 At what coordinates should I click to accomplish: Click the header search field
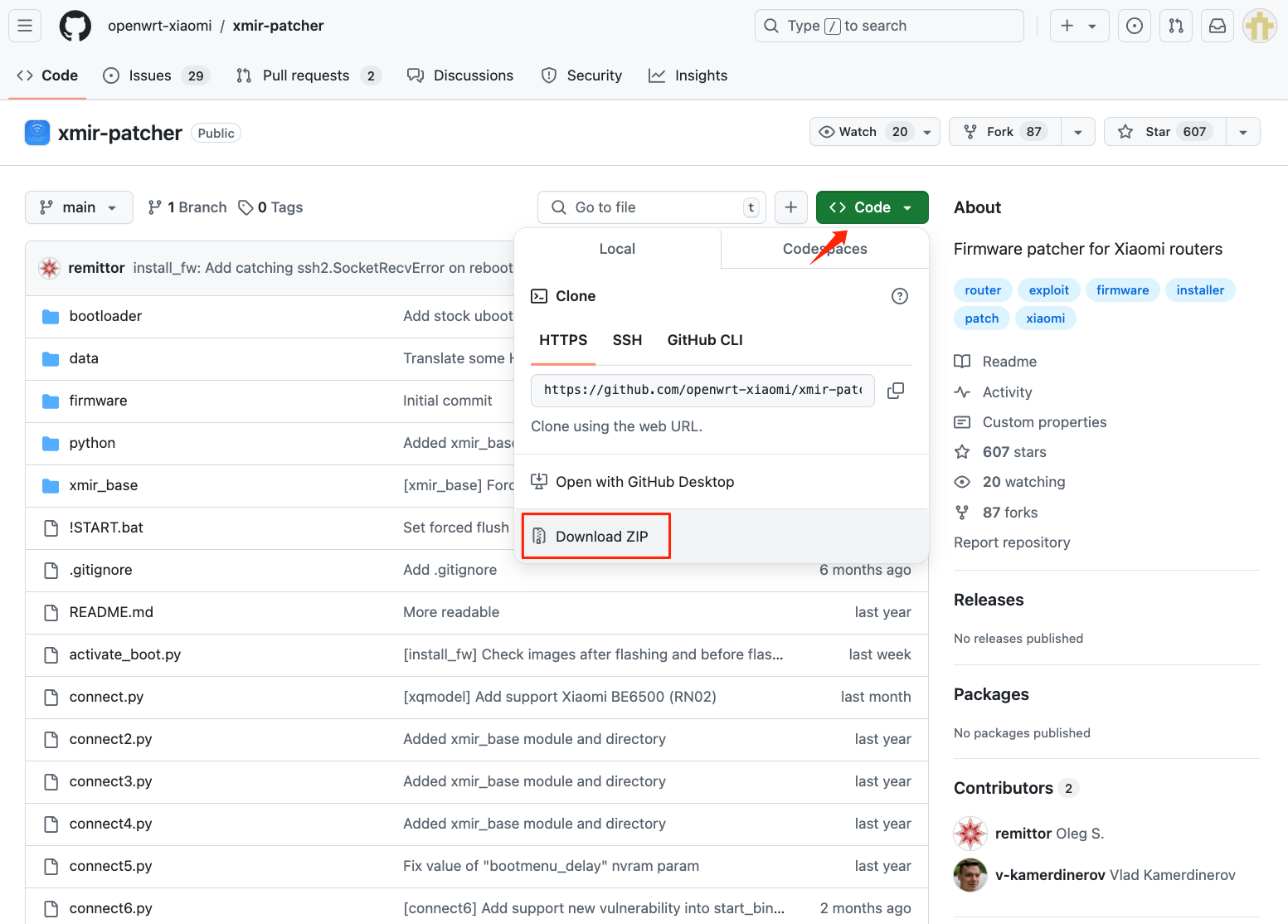[889, 26]
